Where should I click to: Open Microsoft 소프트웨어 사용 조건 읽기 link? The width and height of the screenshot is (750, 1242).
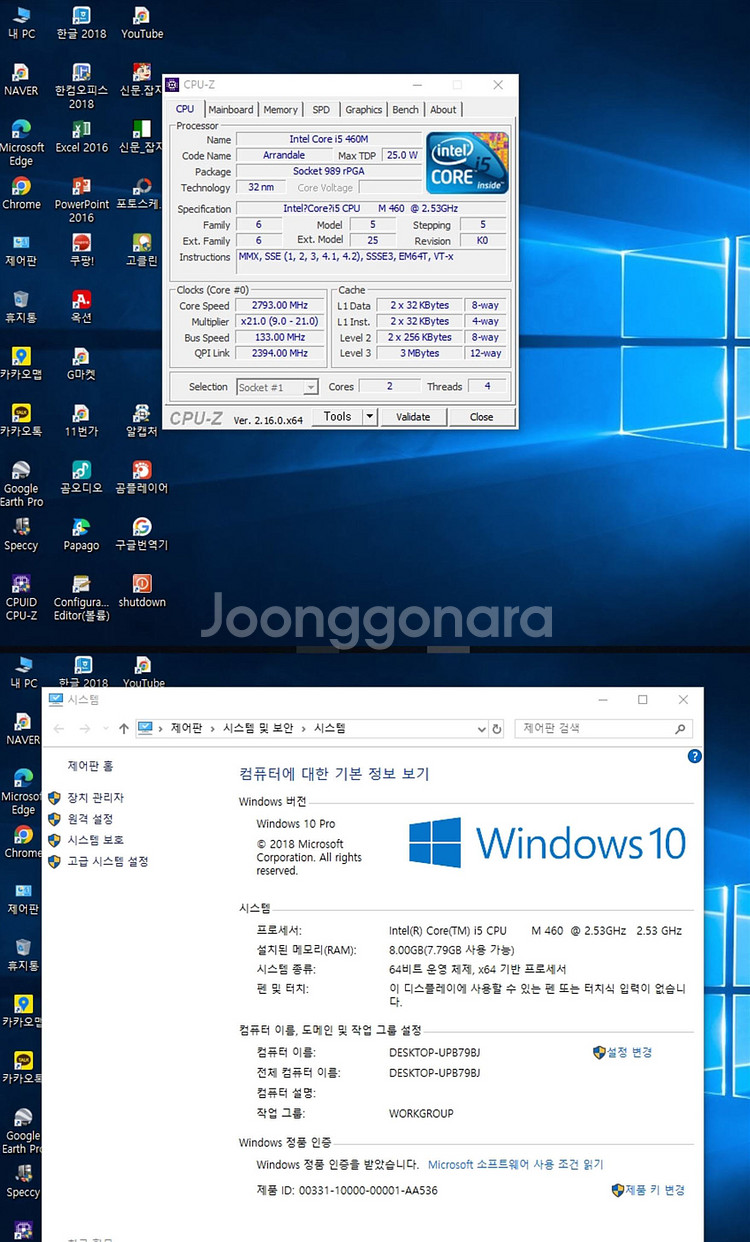tap(515, 1164)
